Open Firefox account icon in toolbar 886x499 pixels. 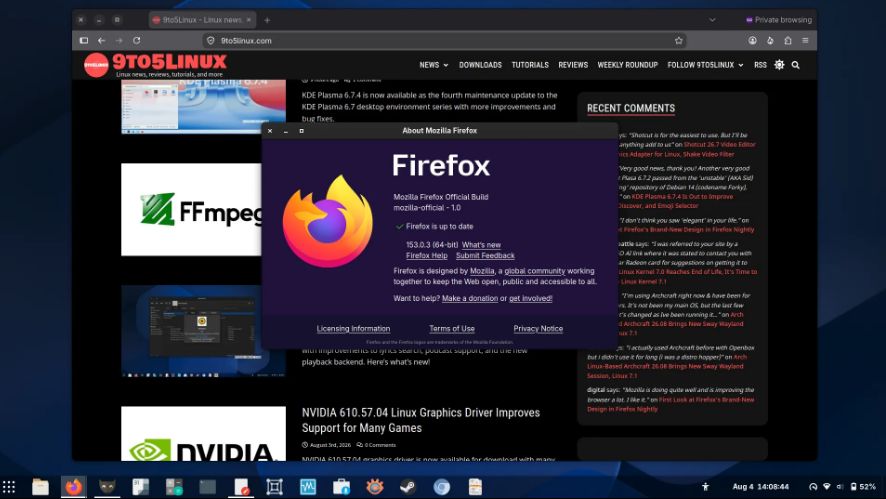coord(753,41)
